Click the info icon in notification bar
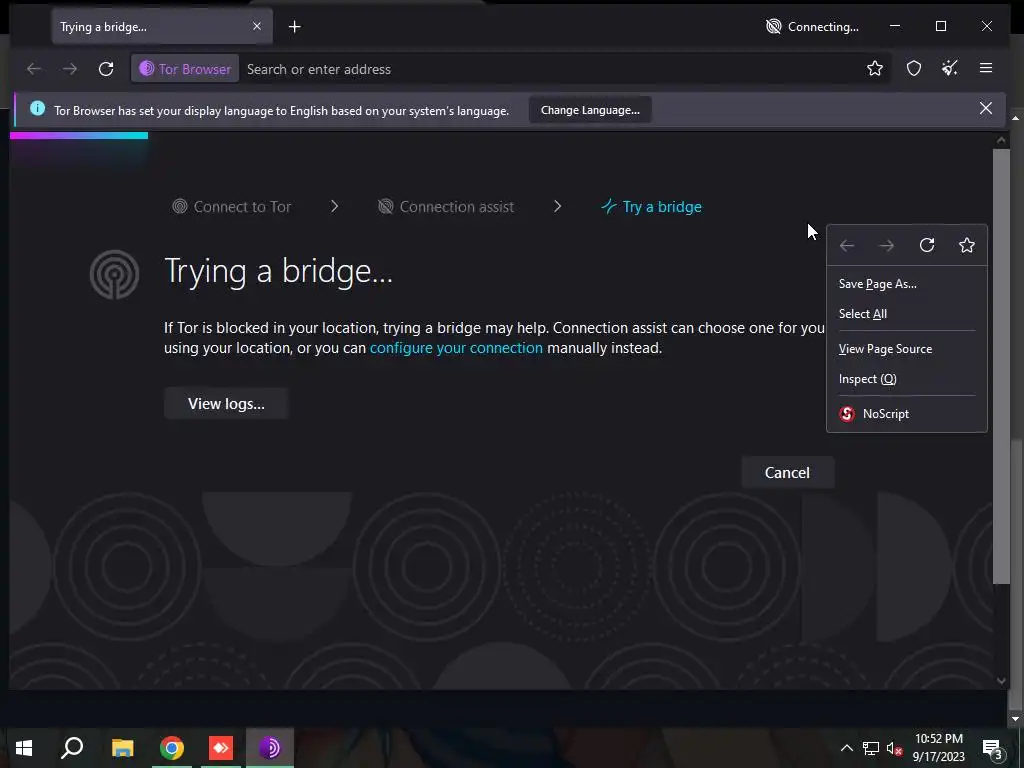Image resolution: width=1024 pixels, height=768 pixels. pyautogui.click(x=38, y=108)
